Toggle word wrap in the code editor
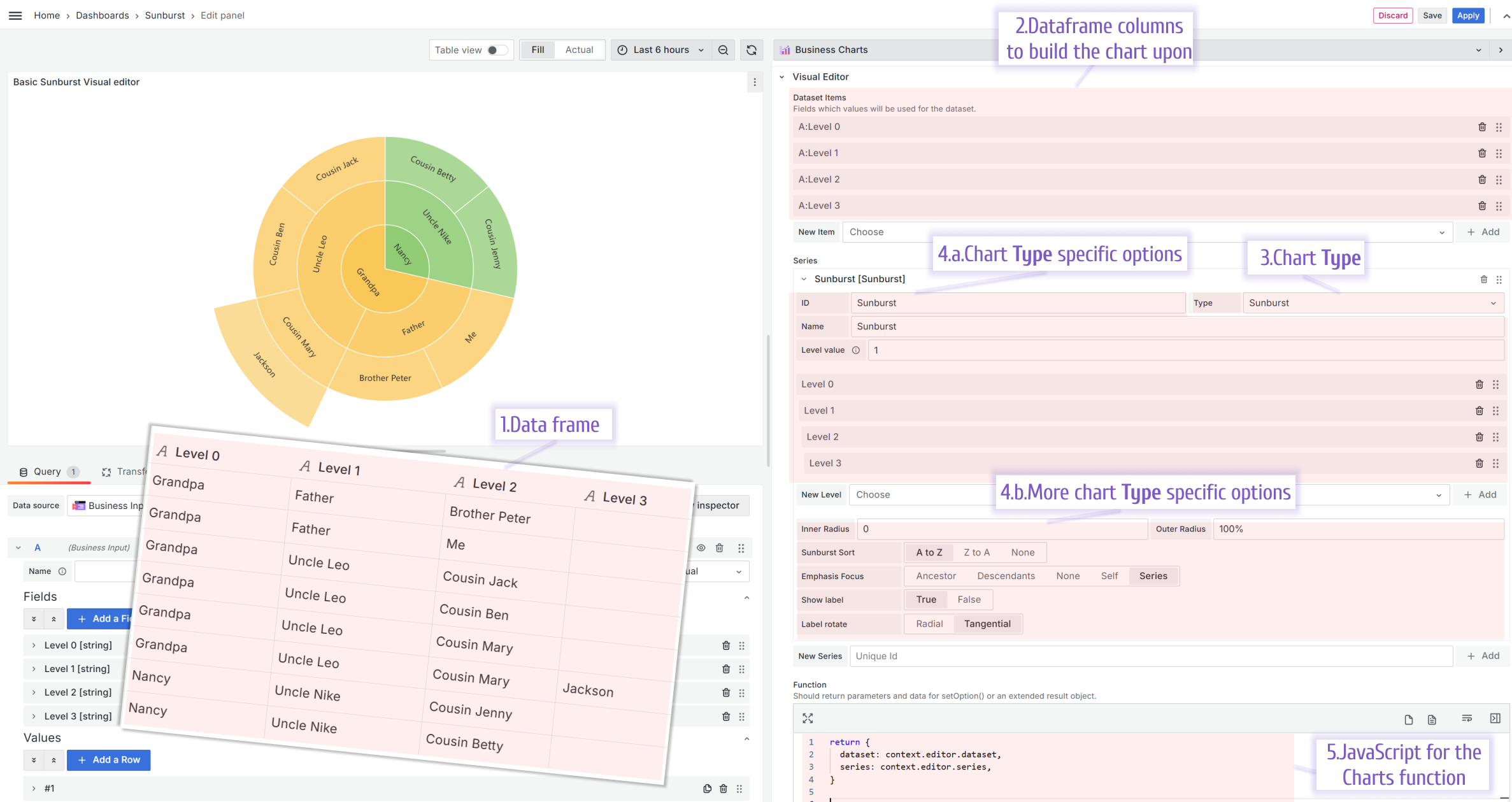This screenshot has width=1512, height=802. coord(1467,718)
